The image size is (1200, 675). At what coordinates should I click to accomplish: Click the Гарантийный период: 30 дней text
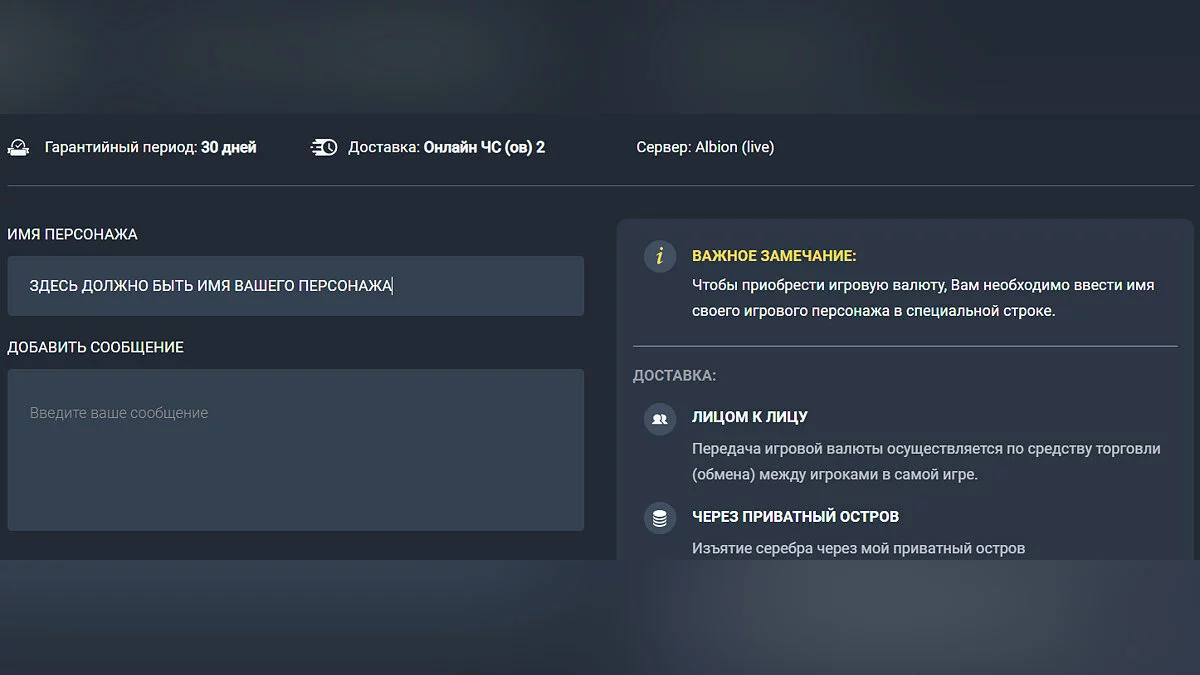click(150, 147)
